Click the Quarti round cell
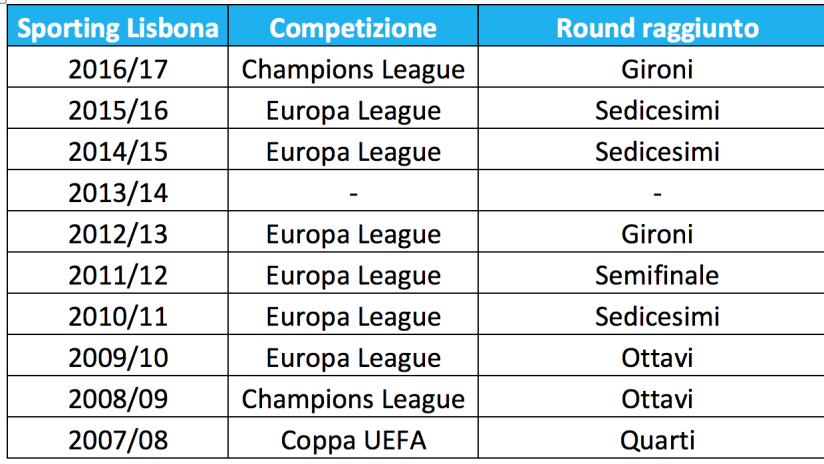824x464 pixels. (x=652, y=438)
